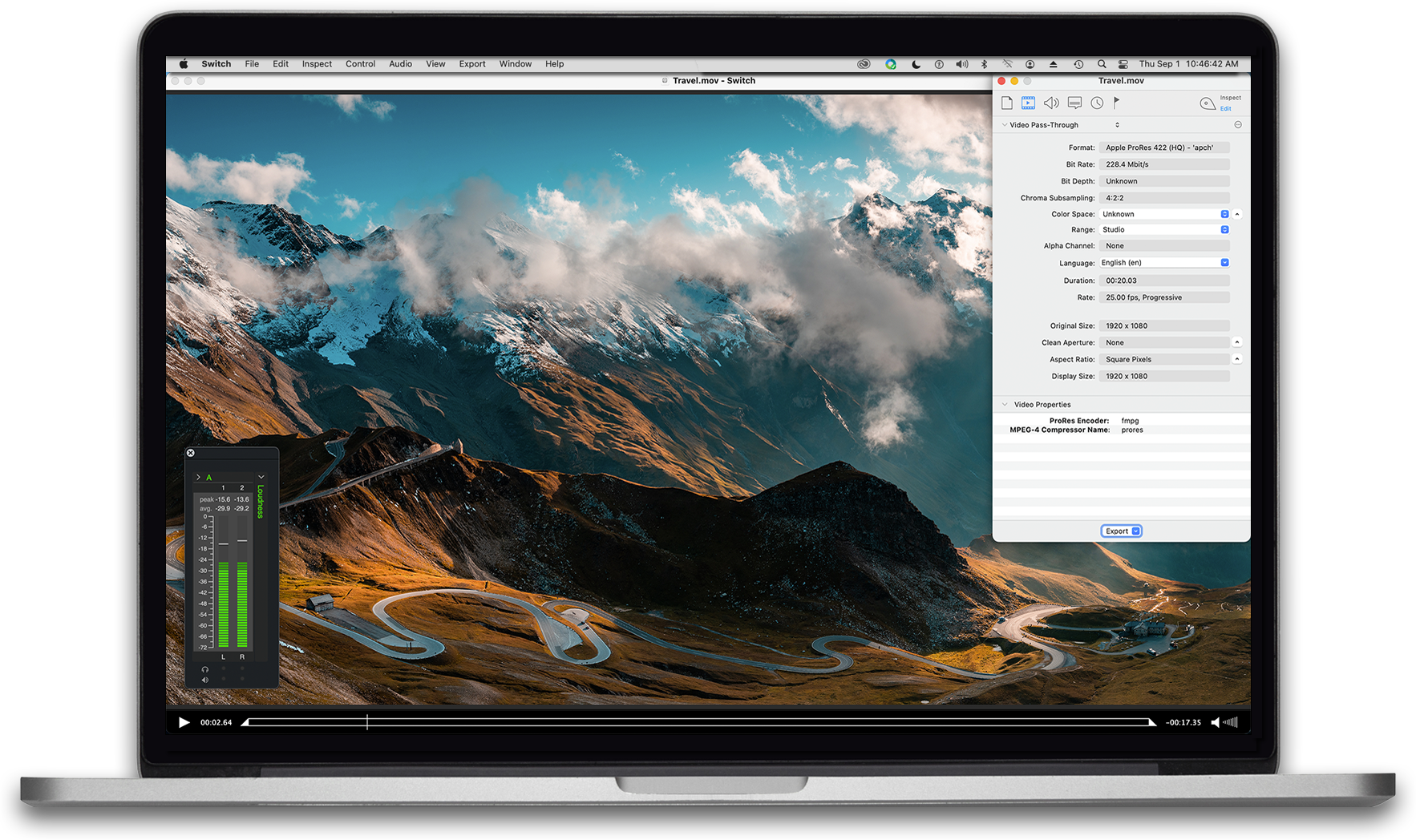1416x840 pixels.
Task: Open the Inspect menu
Action: click(x=317, y=64)
